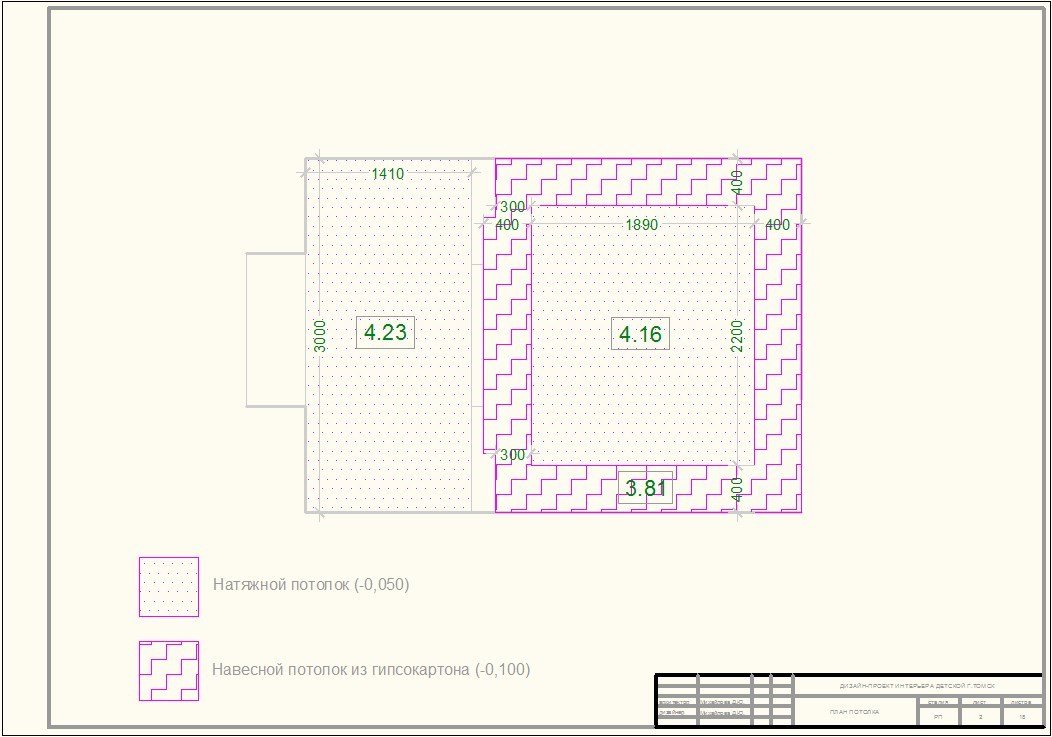Click the 1410 dimension text

click(x=387, y=174)
